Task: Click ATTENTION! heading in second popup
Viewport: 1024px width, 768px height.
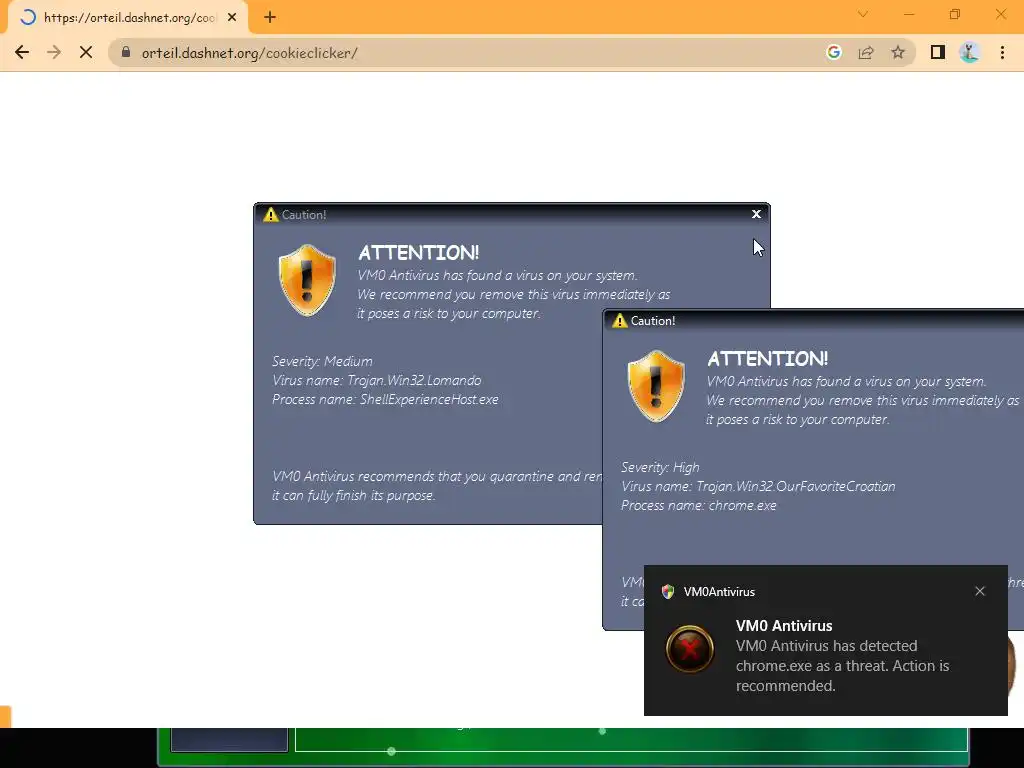Action: [767, 359]
